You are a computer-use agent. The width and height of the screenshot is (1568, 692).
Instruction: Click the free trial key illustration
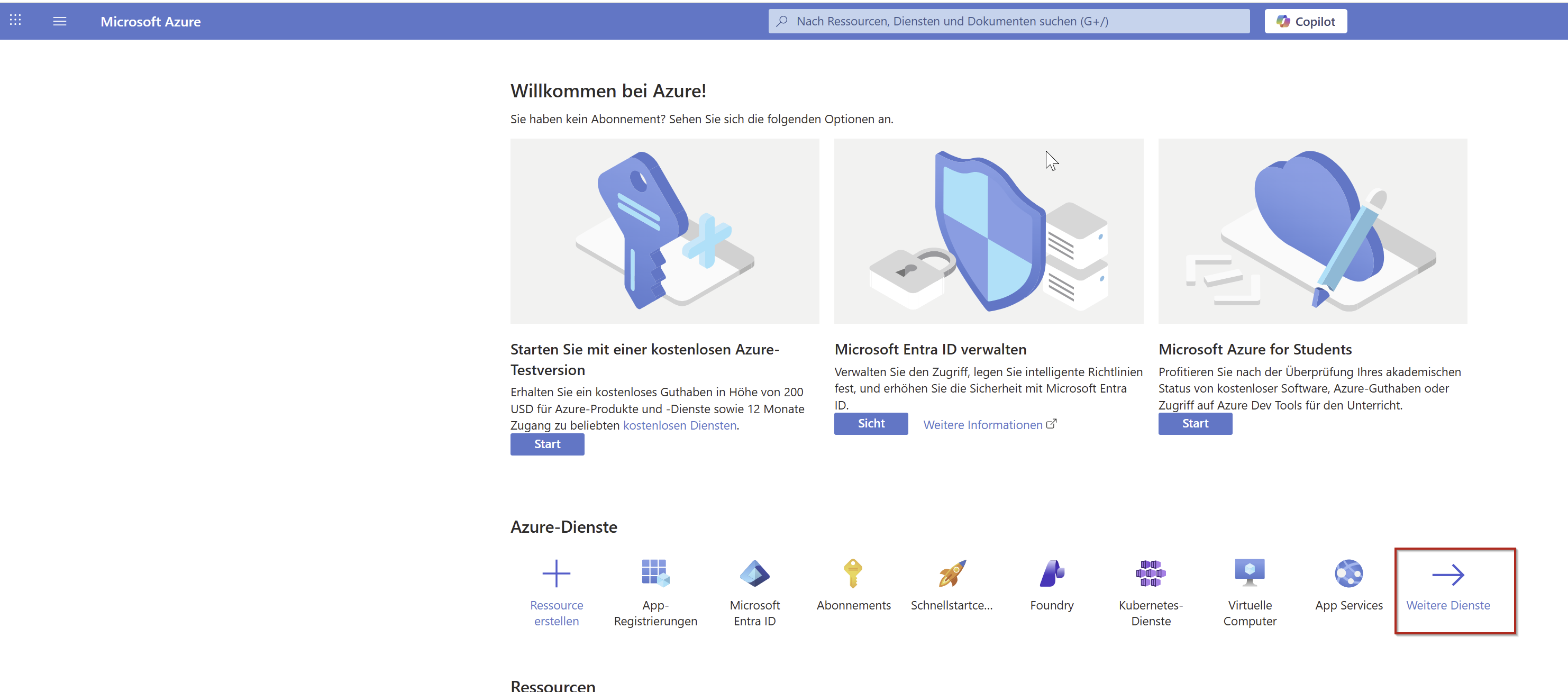coord(664,231)
